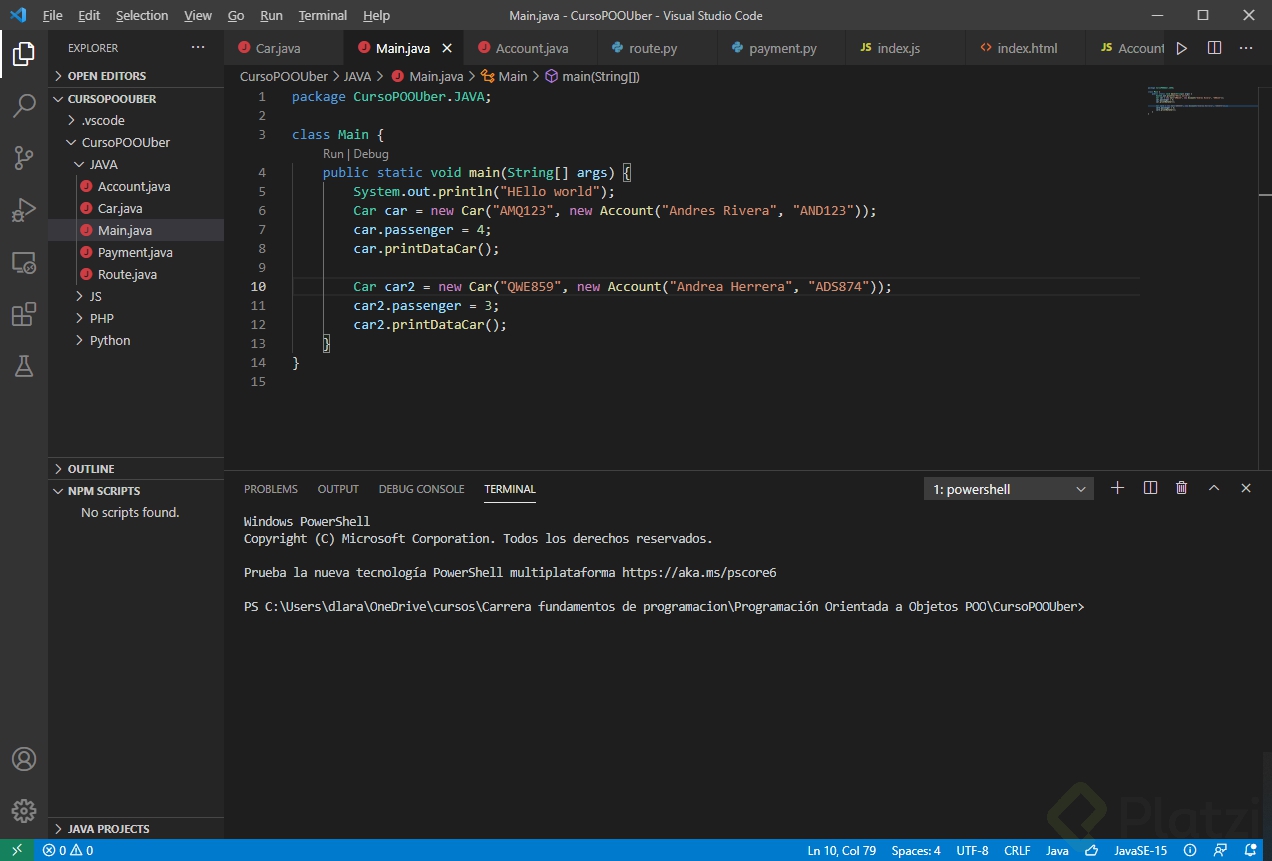Image resolution: width=1272 pixels, height=861 pixels.
Task: Open Account.java in the file tree
Action: 136,186
